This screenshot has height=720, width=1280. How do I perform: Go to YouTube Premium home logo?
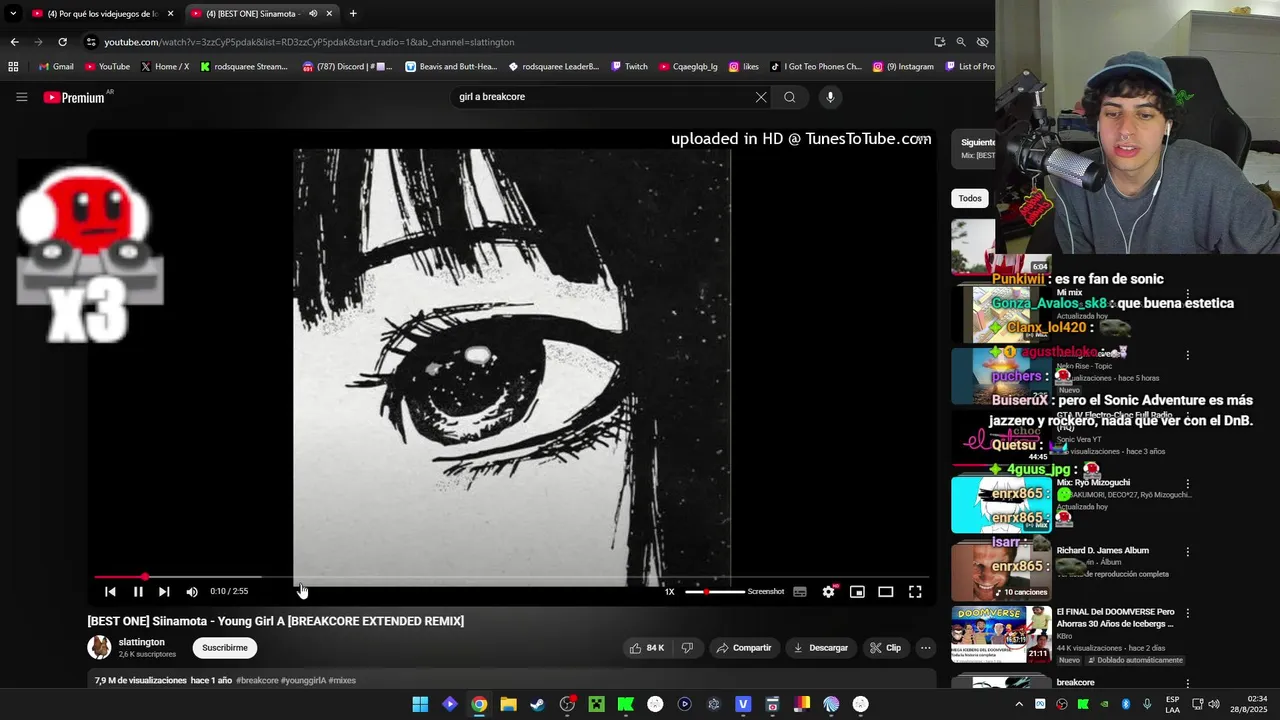pos(74,97)
